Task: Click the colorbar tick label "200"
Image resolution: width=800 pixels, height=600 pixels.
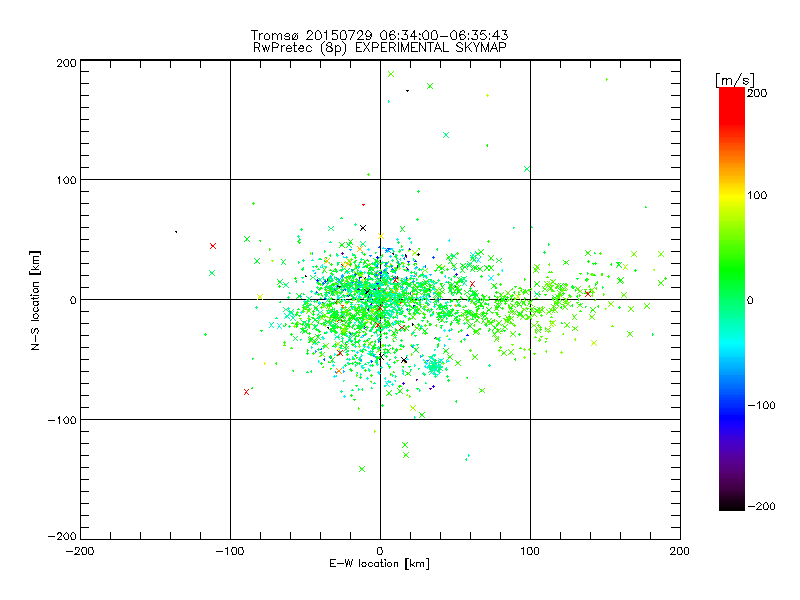Action: 757,93
